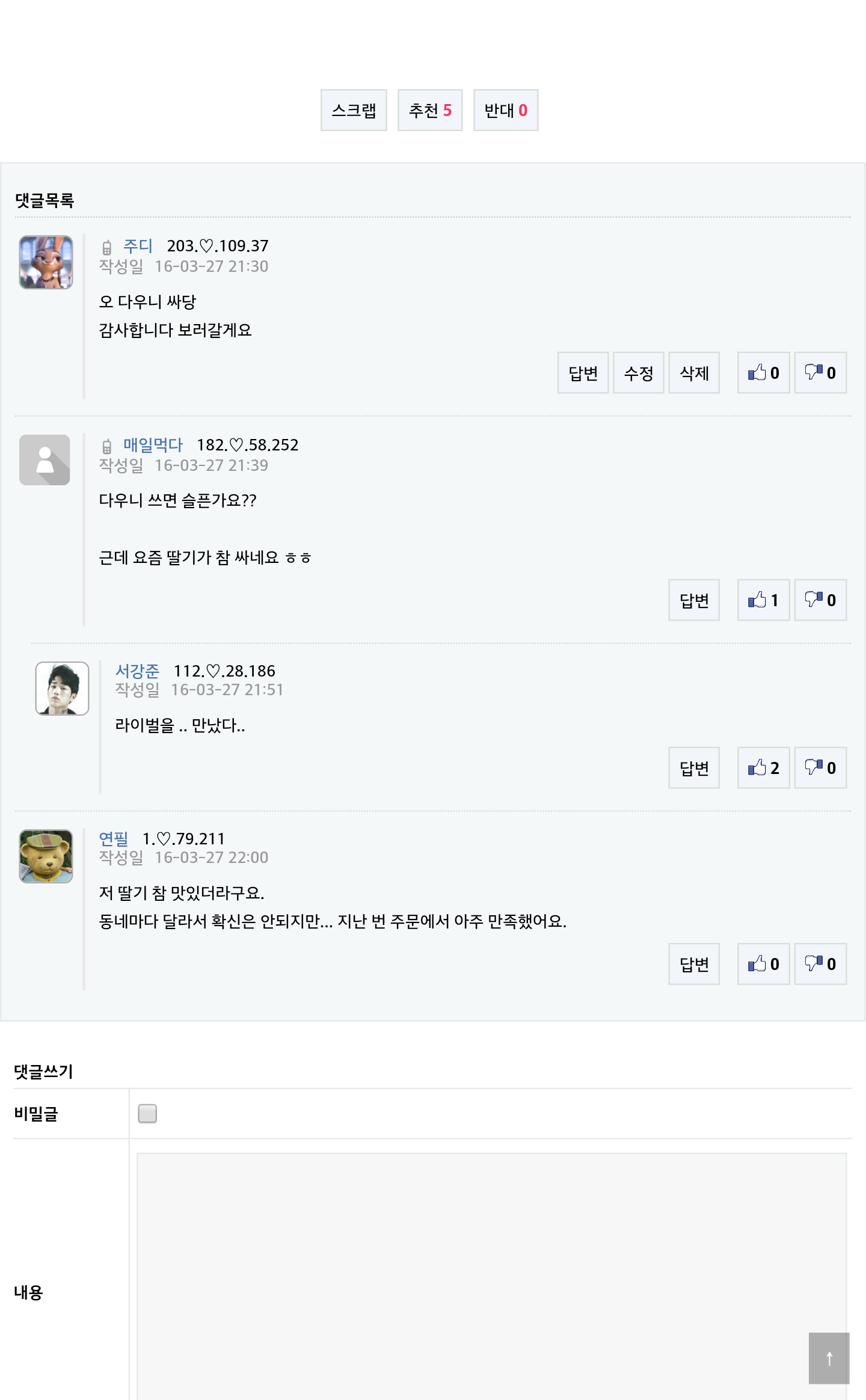
Task: Like 매일먹다's comment with thumbs-up
Action: pos(763,600)
